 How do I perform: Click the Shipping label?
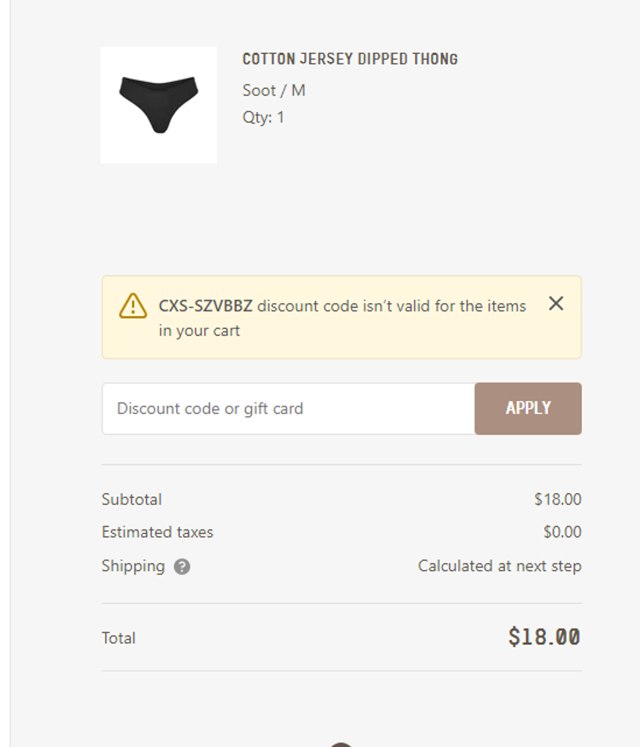click(x=133, y=566)
